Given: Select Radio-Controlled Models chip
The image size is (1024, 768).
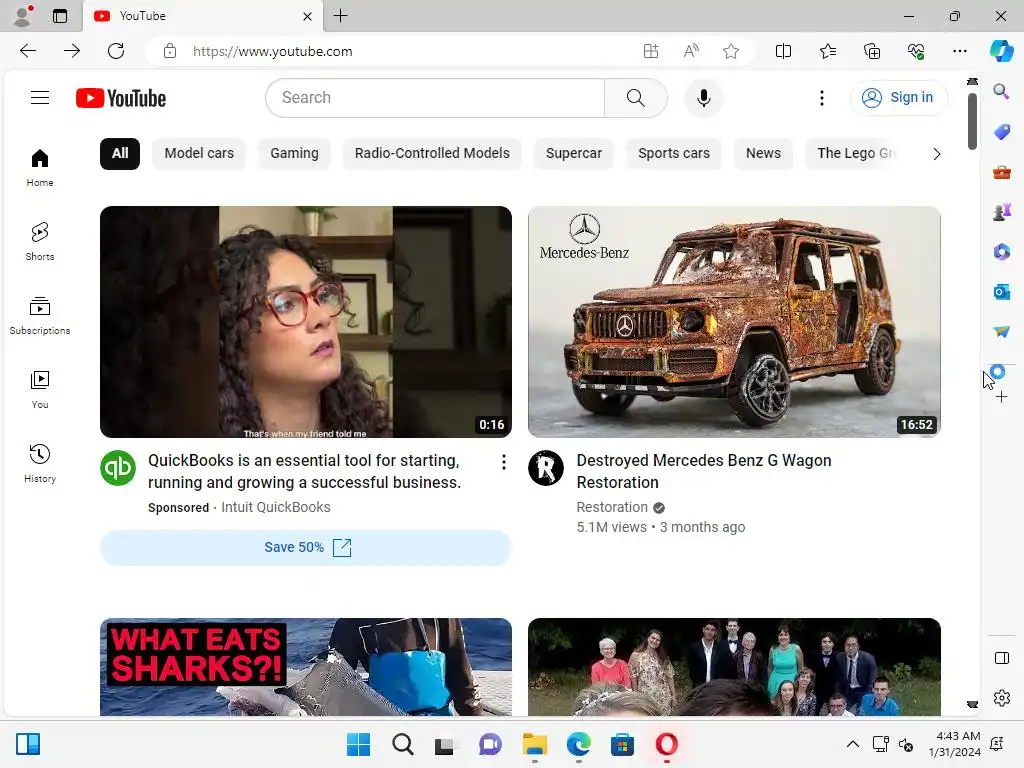Looking at the screenshot, I should coord(432,153).
